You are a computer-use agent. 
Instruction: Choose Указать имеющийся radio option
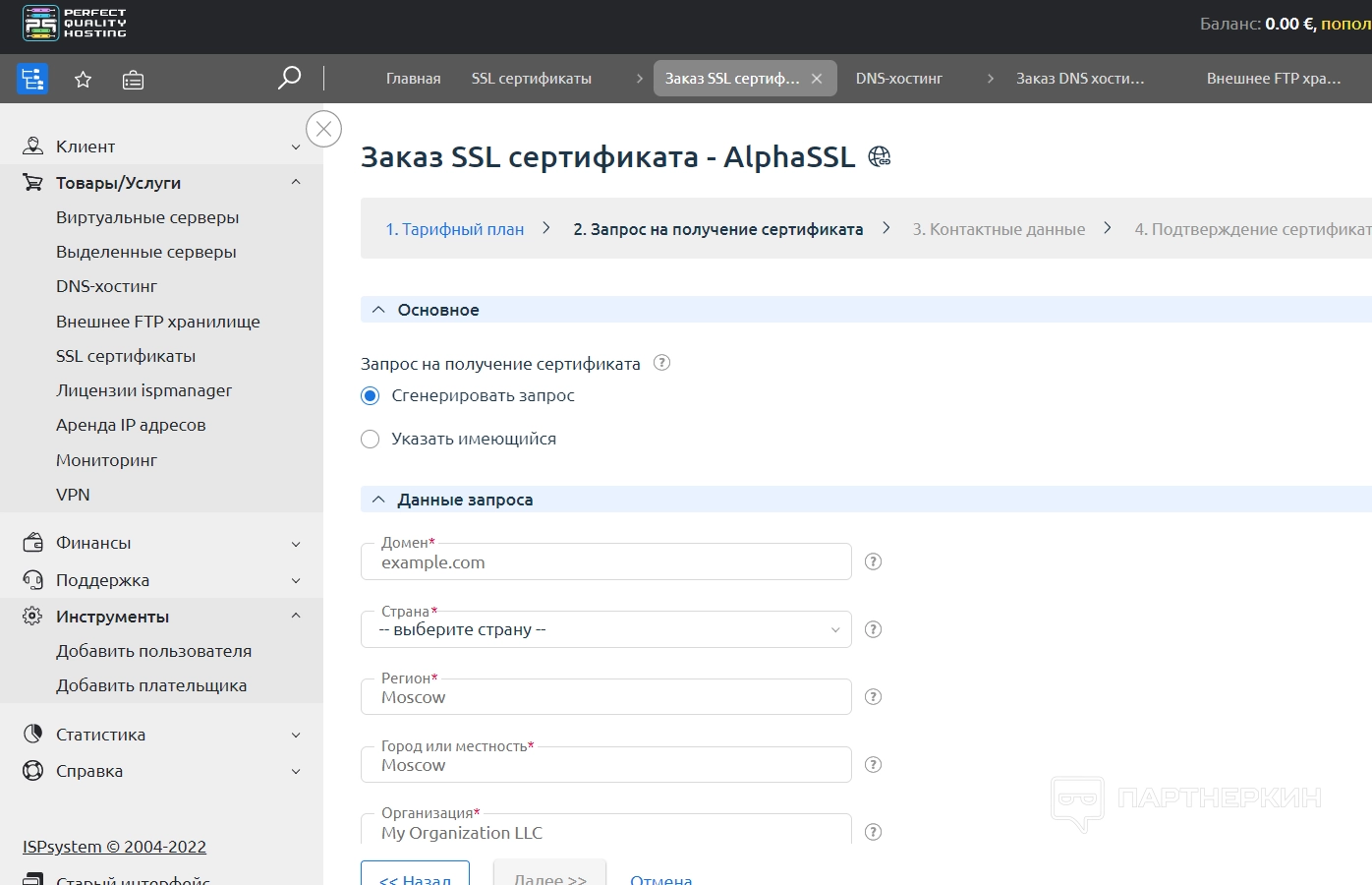tap(371, 440)
